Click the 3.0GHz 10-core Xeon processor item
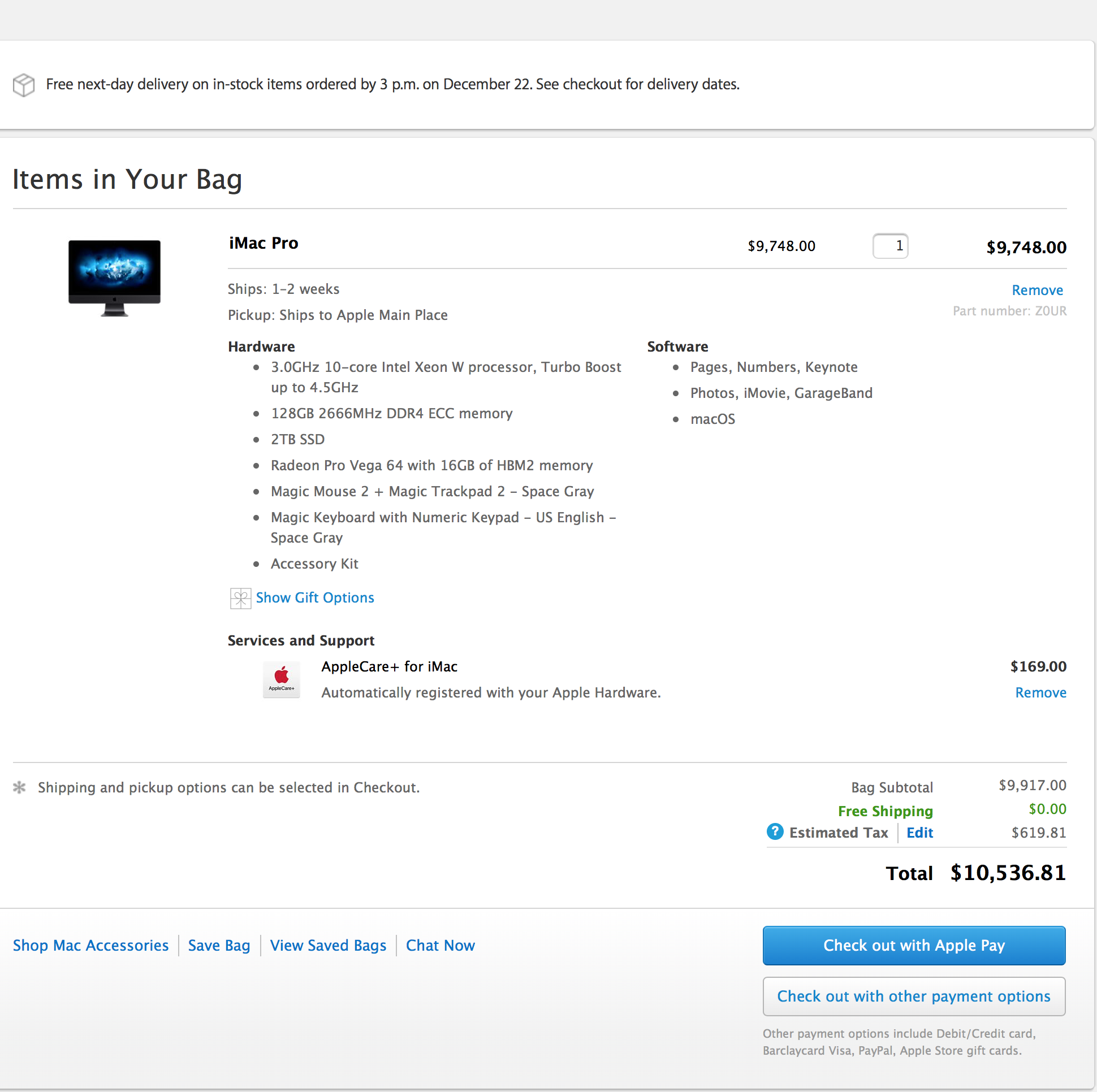The width and height of the screenshot is (1097, 1092). point(446,378)
